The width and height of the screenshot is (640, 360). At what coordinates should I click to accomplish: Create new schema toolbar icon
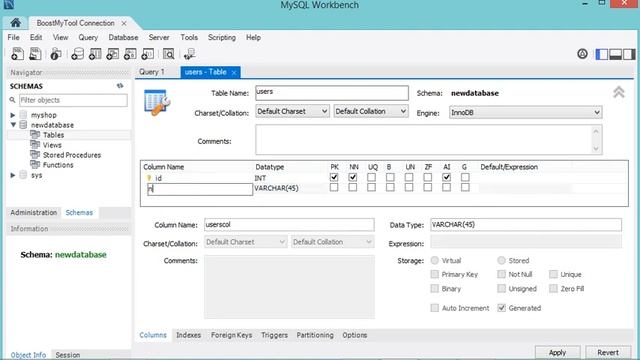coord(77,54)
